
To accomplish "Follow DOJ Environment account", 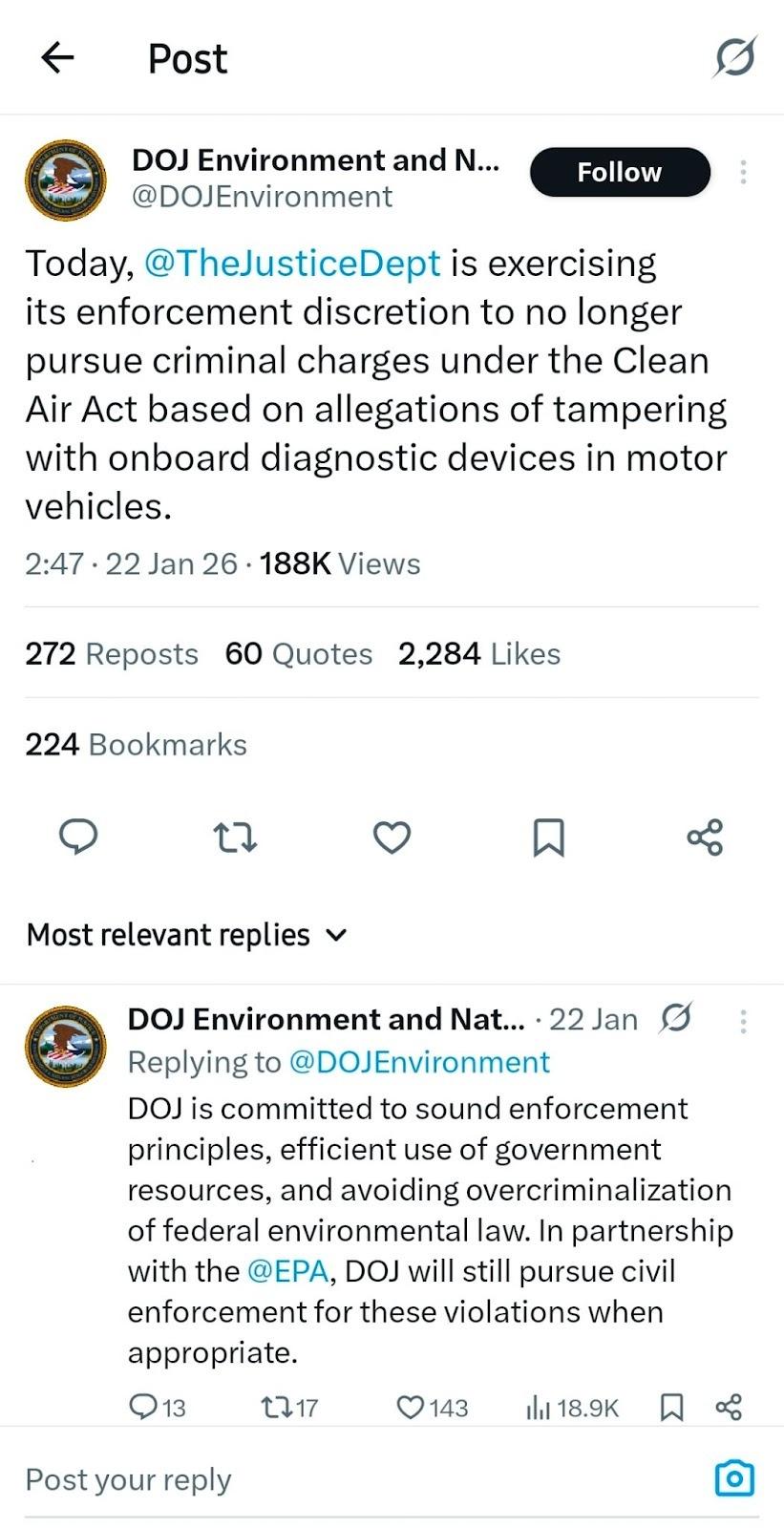I will click(x=619, y=172).
